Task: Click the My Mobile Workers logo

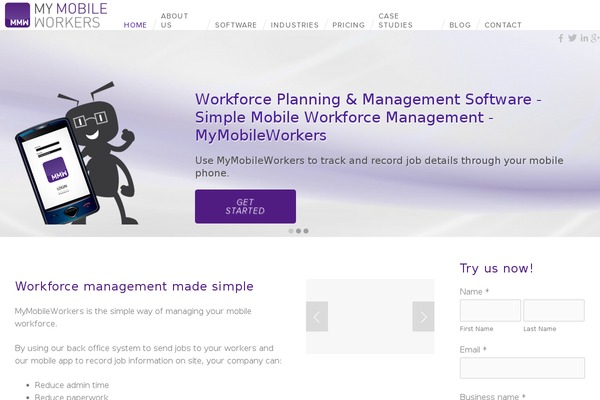Action: tap(56, 15)
